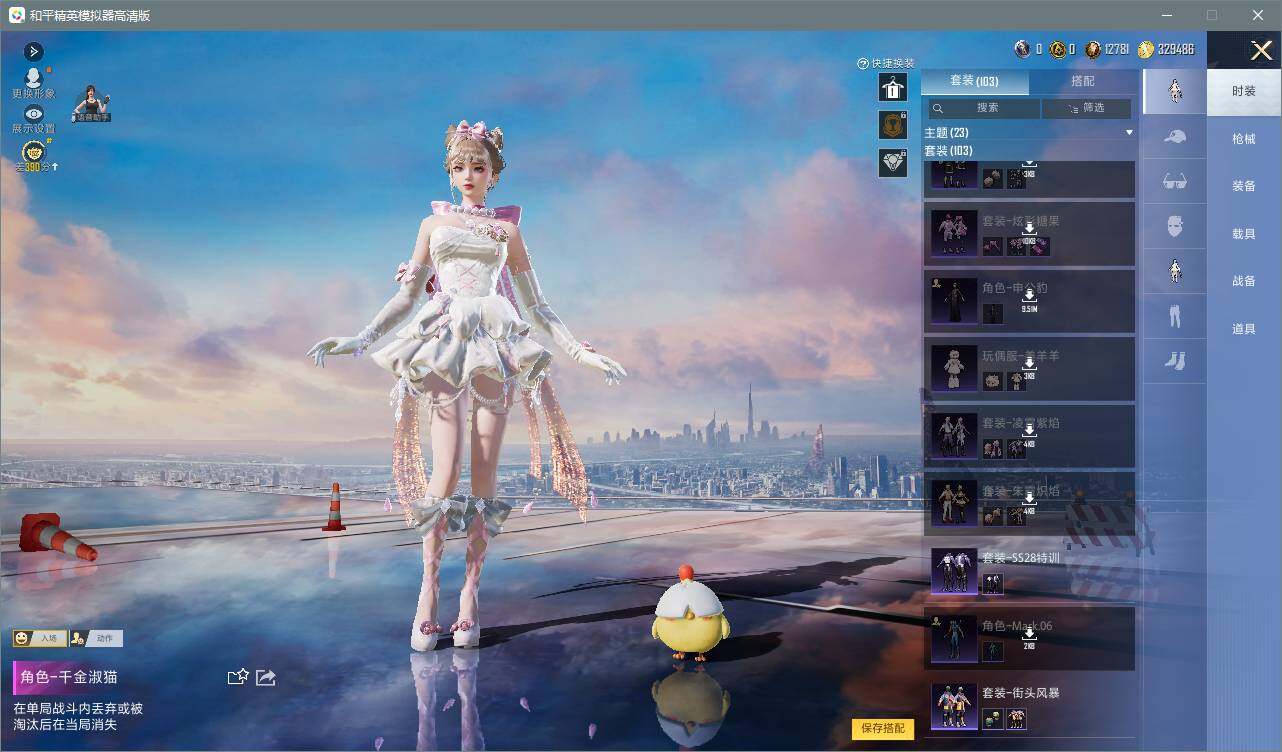
Task: Select the pants category icon
Action: coord(1175,317)
